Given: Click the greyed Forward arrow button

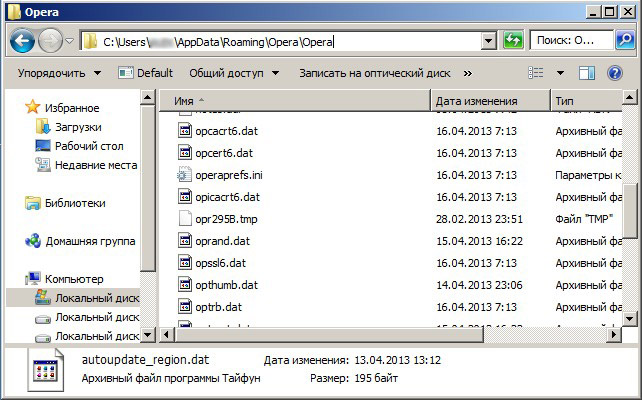Looking at the screenshot, I should point(50,41).
